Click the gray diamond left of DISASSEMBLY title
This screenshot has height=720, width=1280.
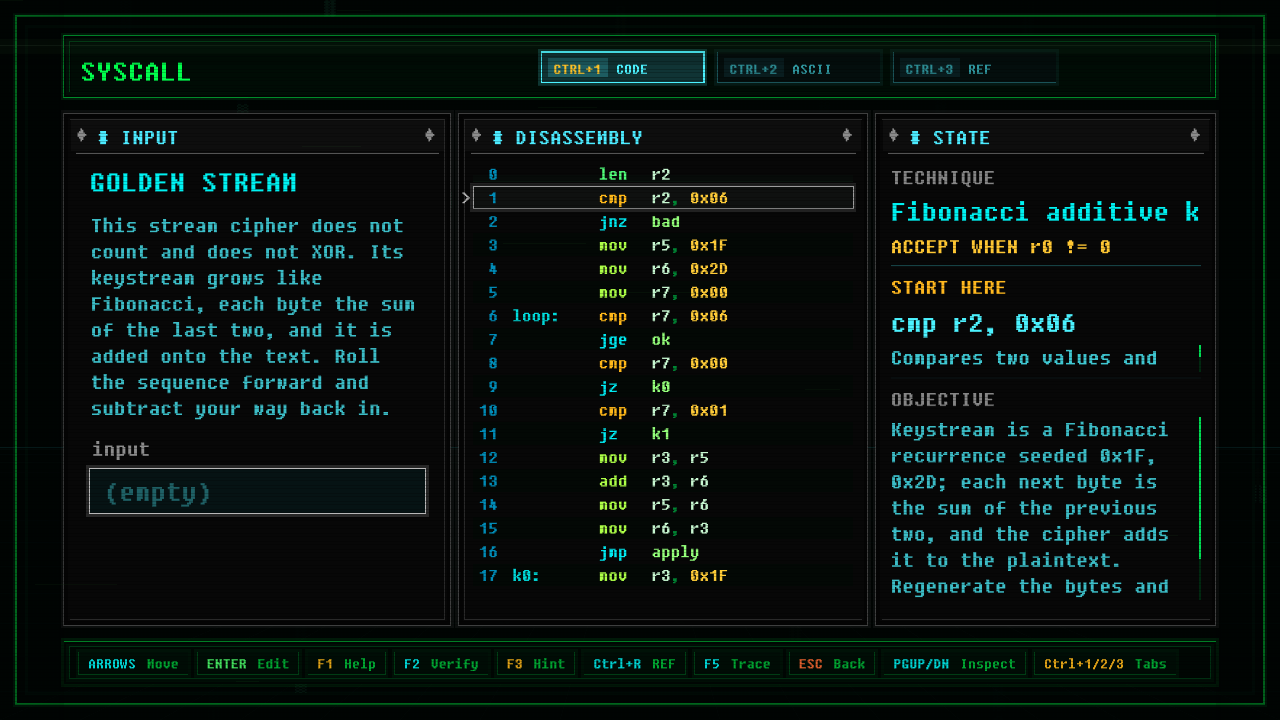(476, 136)
